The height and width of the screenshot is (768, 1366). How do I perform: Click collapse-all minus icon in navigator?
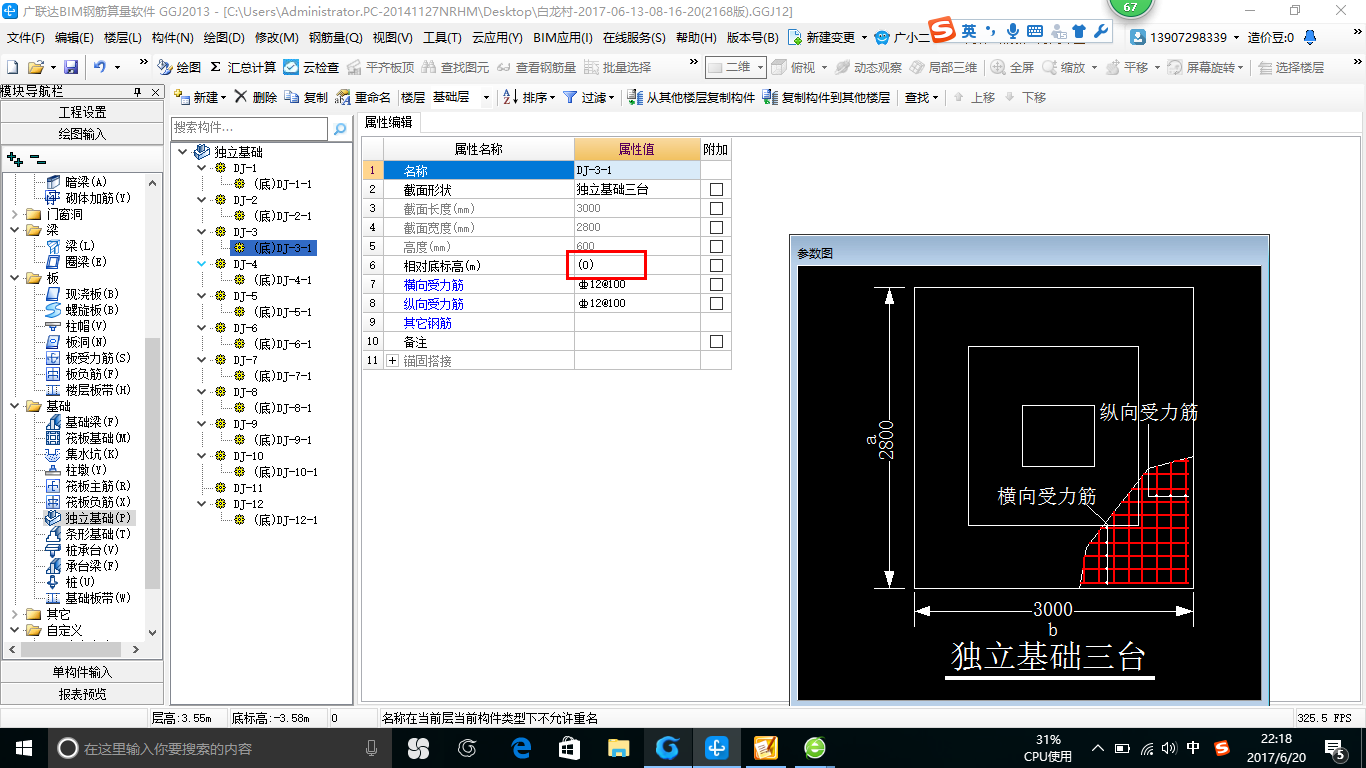tap(37, 158)
